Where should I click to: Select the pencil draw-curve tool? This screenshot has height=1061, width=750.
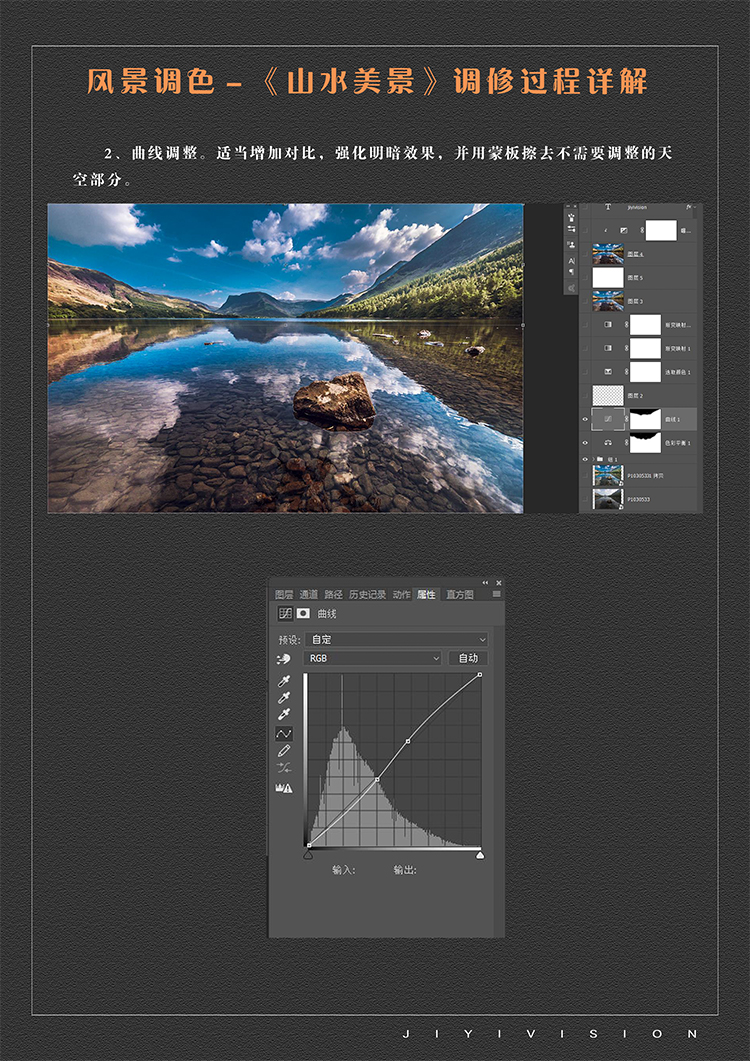(x=284, y=750)
